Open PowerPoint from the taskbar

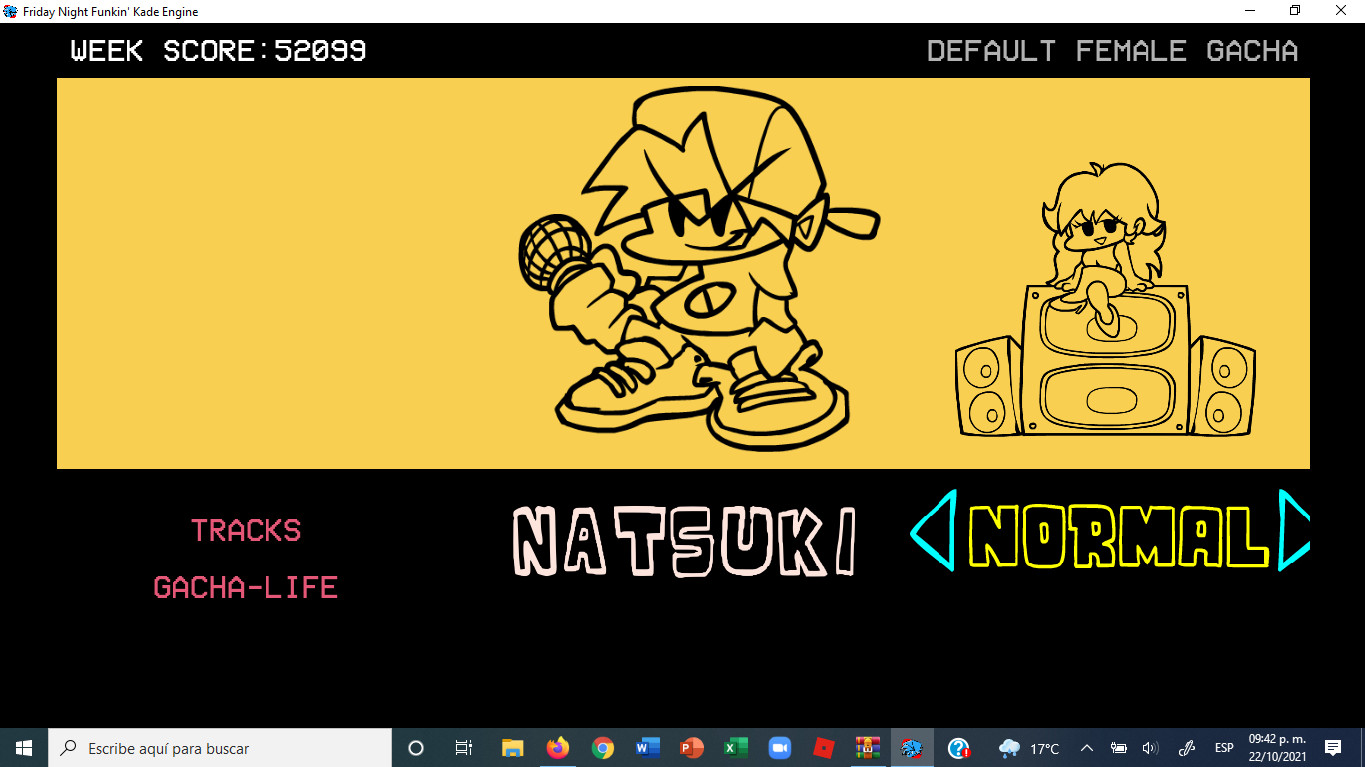tap(689, 748)
